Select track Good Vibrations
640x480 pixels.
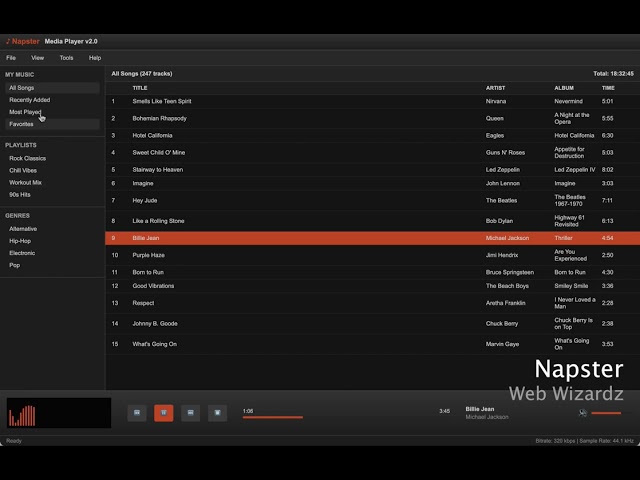[x=153, y=286]
